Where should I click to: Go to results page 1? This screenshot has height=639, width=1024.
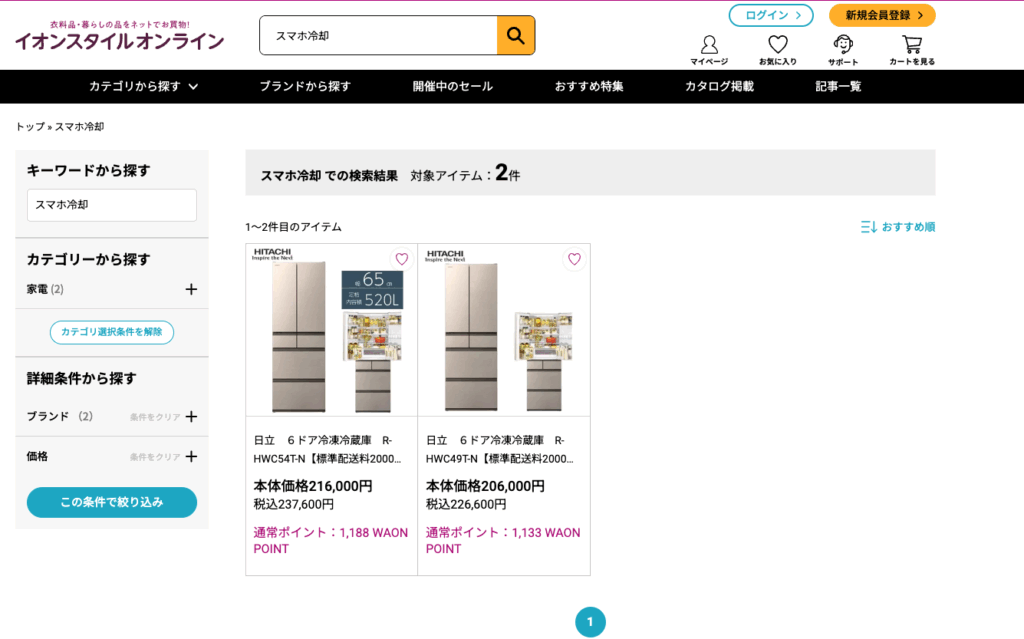click(590, 622)
